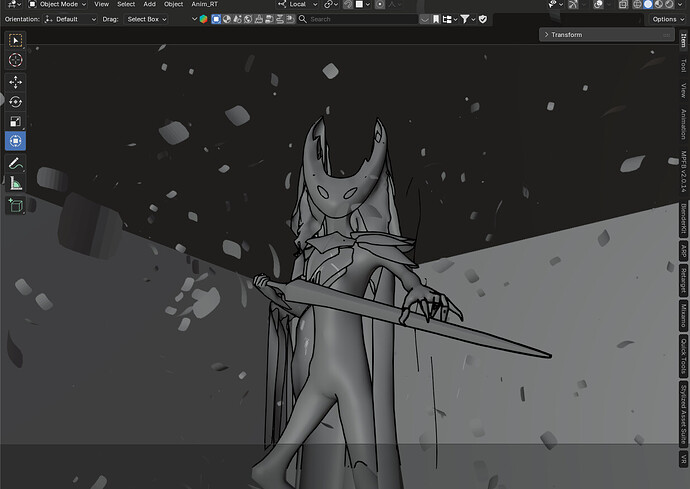690x489 pixels.
Task: Open the ARP sidebar tab
Action: [x=683, y=251]
